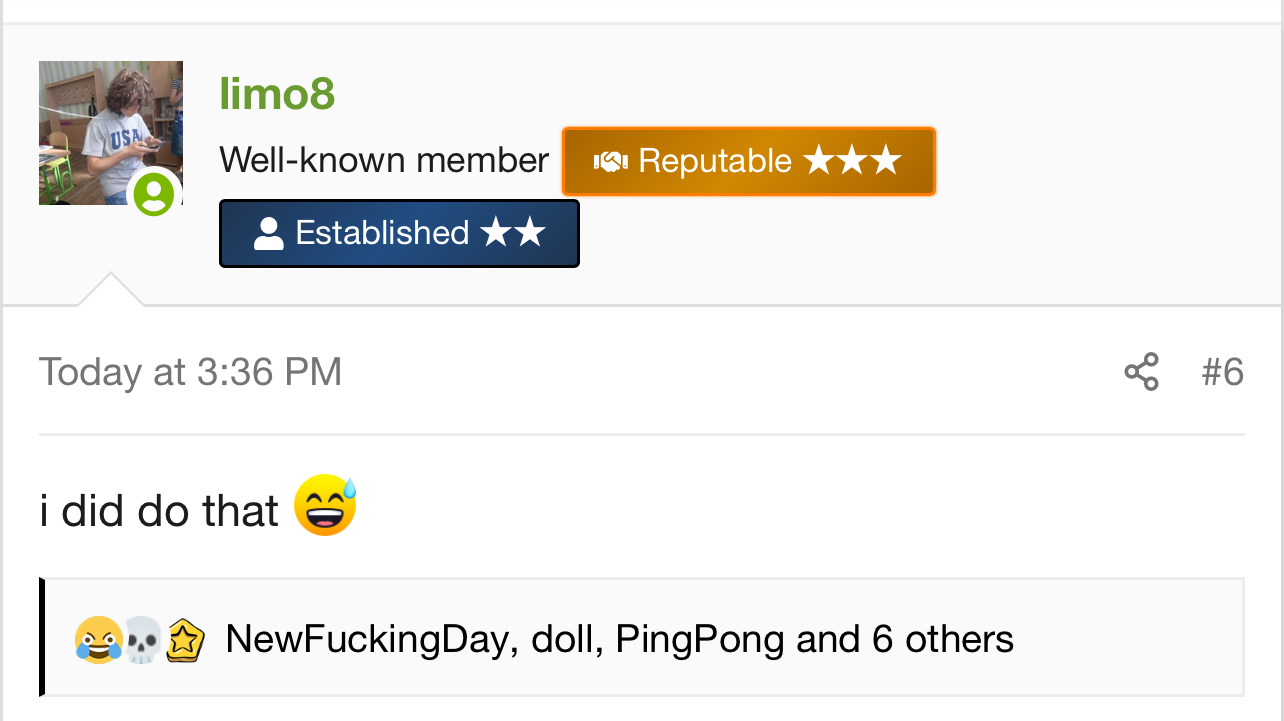Image resolution: width=1284 pixels, height=721 pixels.
Task: Select the laughing-crying reaction emoji
Action: pos(97,640)
